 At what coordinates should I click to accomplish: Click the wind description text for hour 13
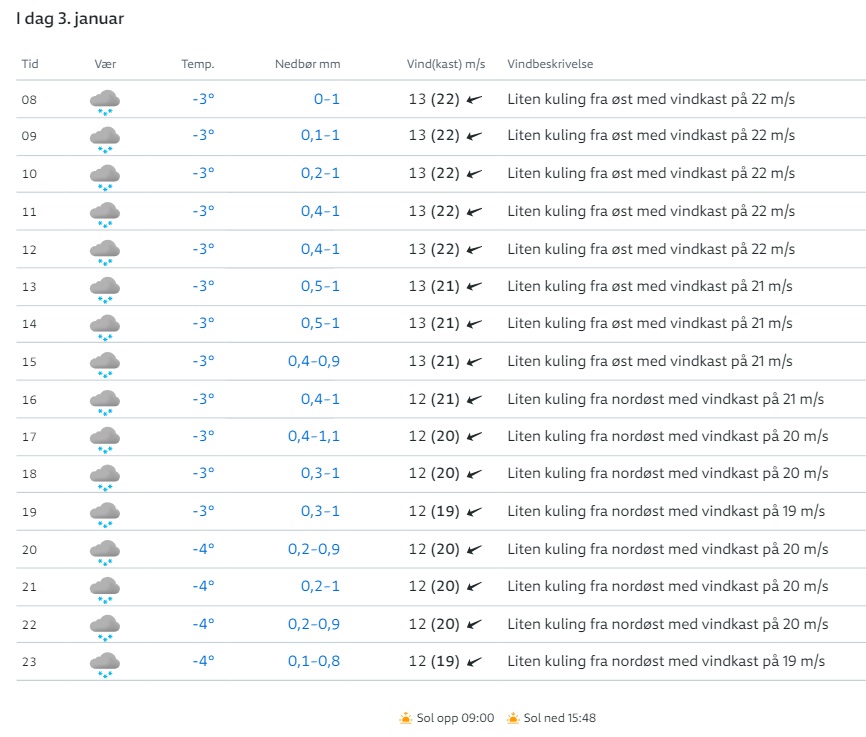[x=650, y=286]
